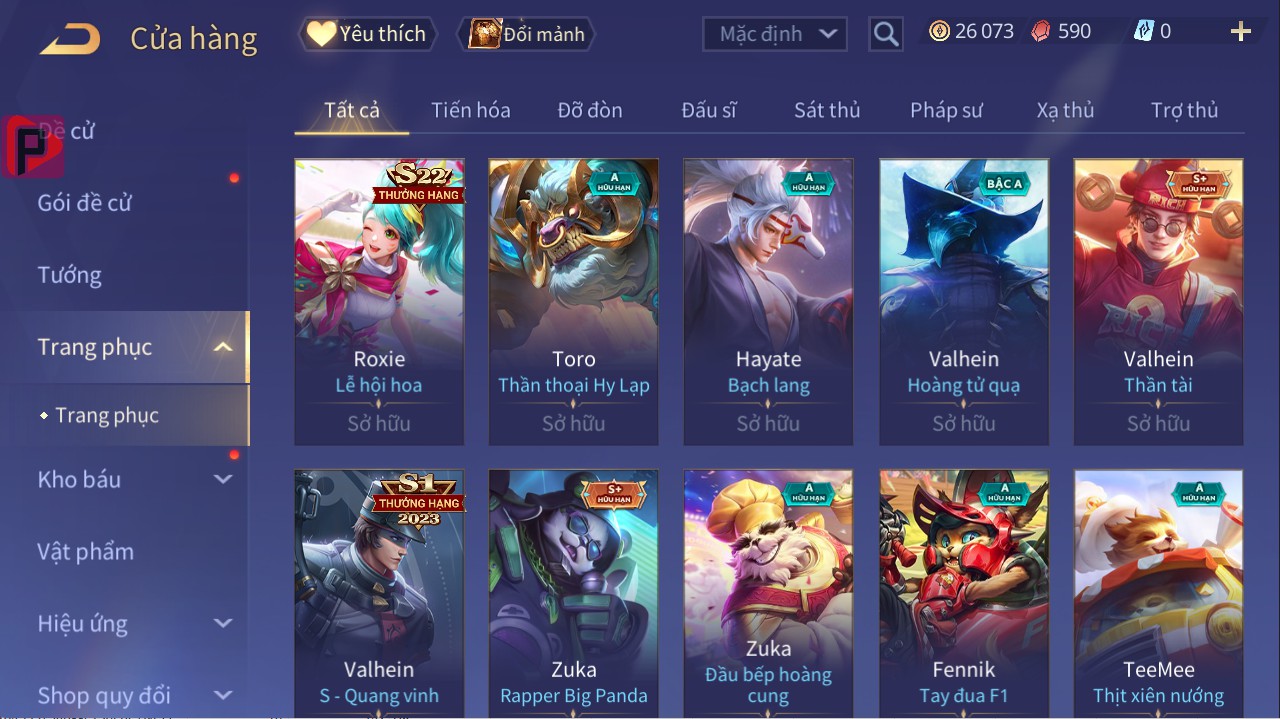Switch to the Sát thủ tab
The height and width of the screenshot is (719, 1280).
[x=827, y=110]
